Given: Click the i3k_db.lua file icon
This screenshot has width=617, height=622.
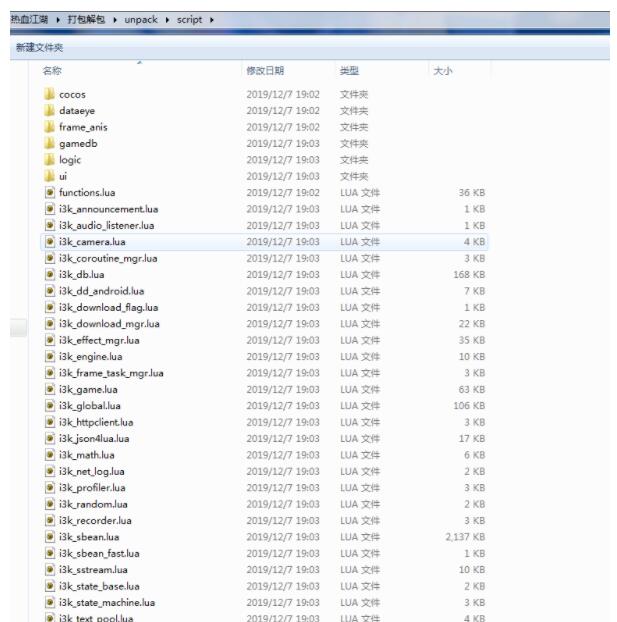Looking at the screenshot, I should tap(49, 274).
